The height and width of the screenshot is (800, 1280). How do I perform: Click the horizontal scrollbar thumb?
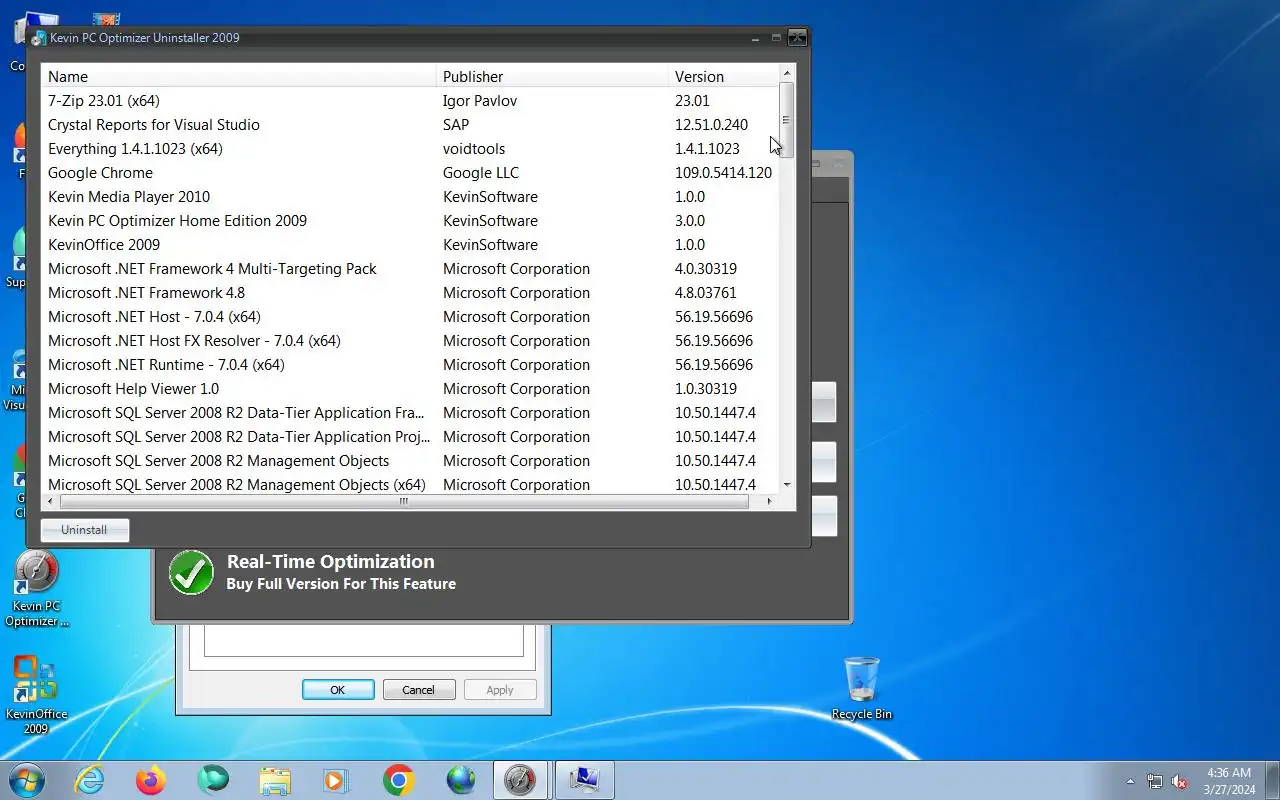pyautogui.click(x=404, y=502)
